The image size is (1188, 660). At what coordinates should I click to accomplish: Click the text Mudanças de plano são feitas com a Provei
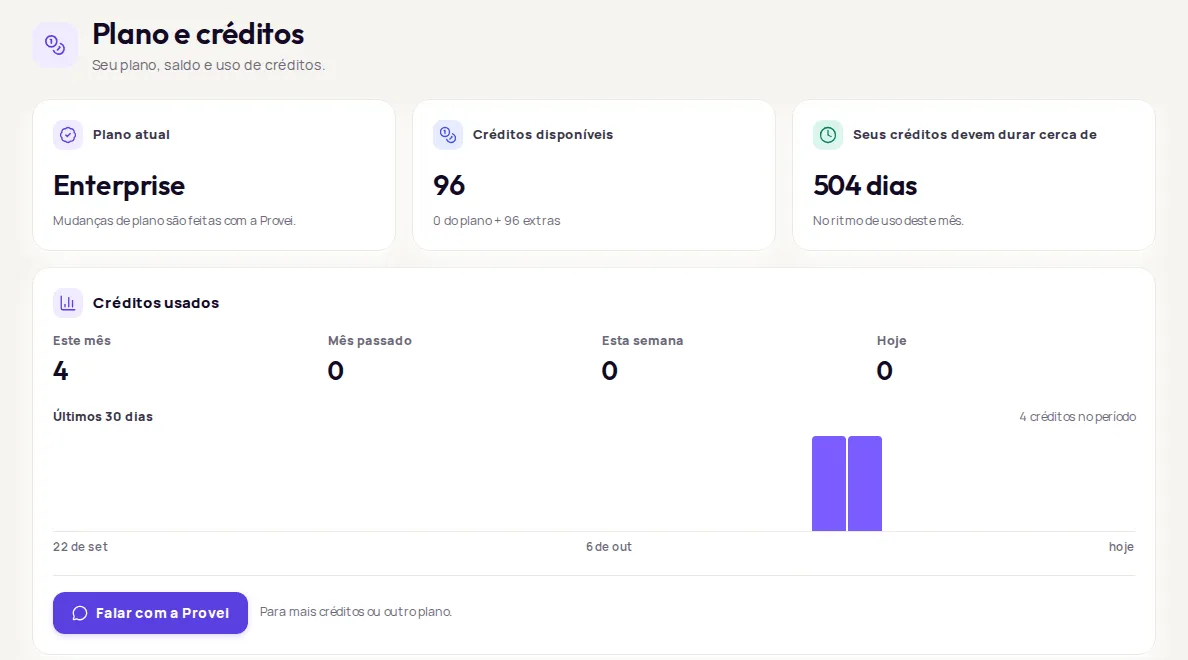pos(174,221)
